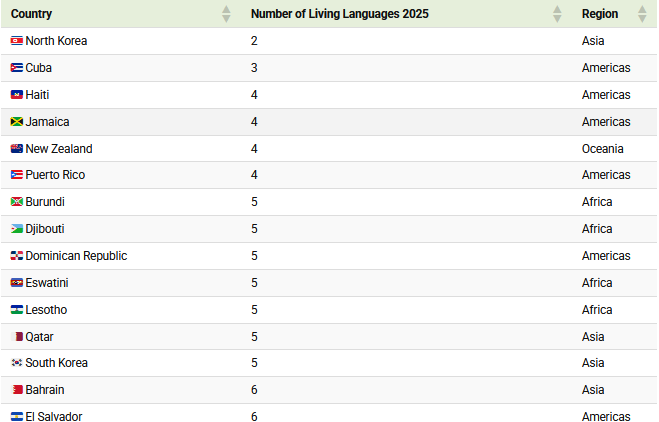This screenshot has width=659, height=422.
Task: Select Burundi's language count 5
Action: coord(254,201)
